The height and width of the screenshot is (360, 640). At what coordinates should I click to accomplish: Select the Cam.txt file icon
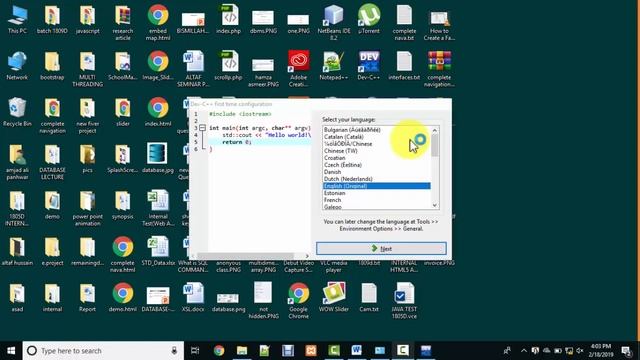click(369, 298)
